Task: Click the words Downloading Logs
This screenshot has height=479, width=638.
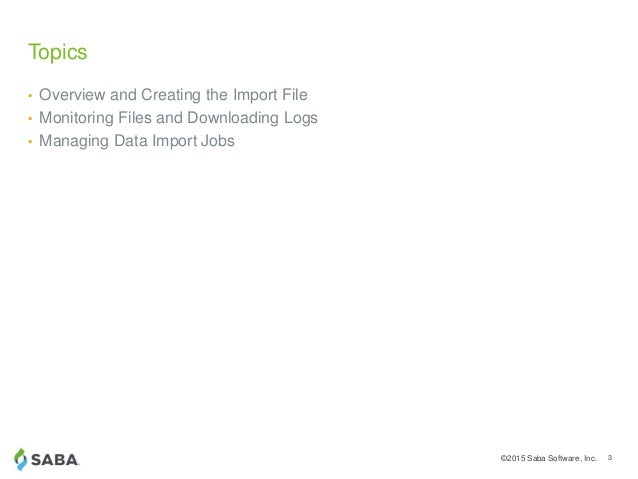Action: pos(253,118)
